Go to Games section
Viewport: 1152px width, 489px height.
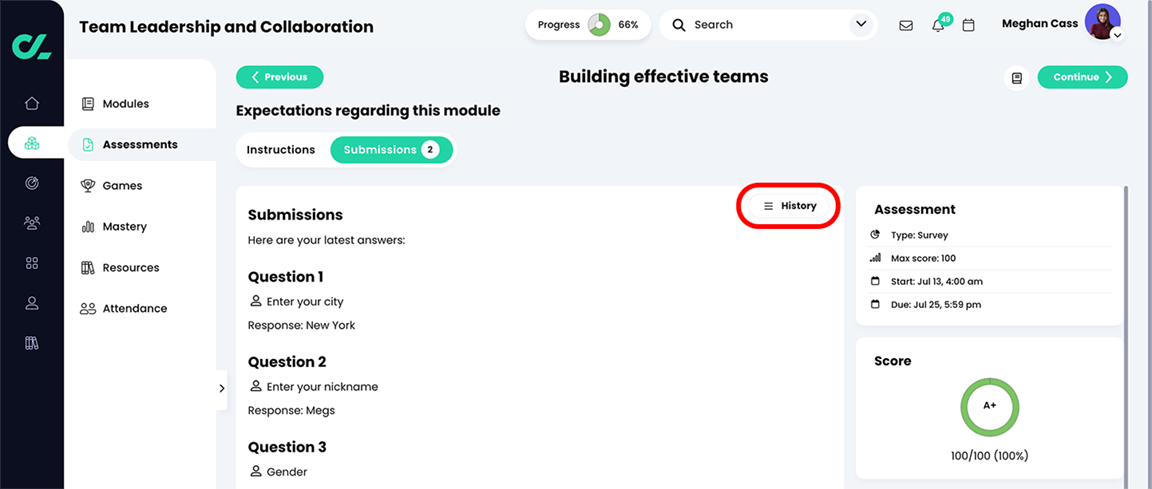tap(122, 186)
